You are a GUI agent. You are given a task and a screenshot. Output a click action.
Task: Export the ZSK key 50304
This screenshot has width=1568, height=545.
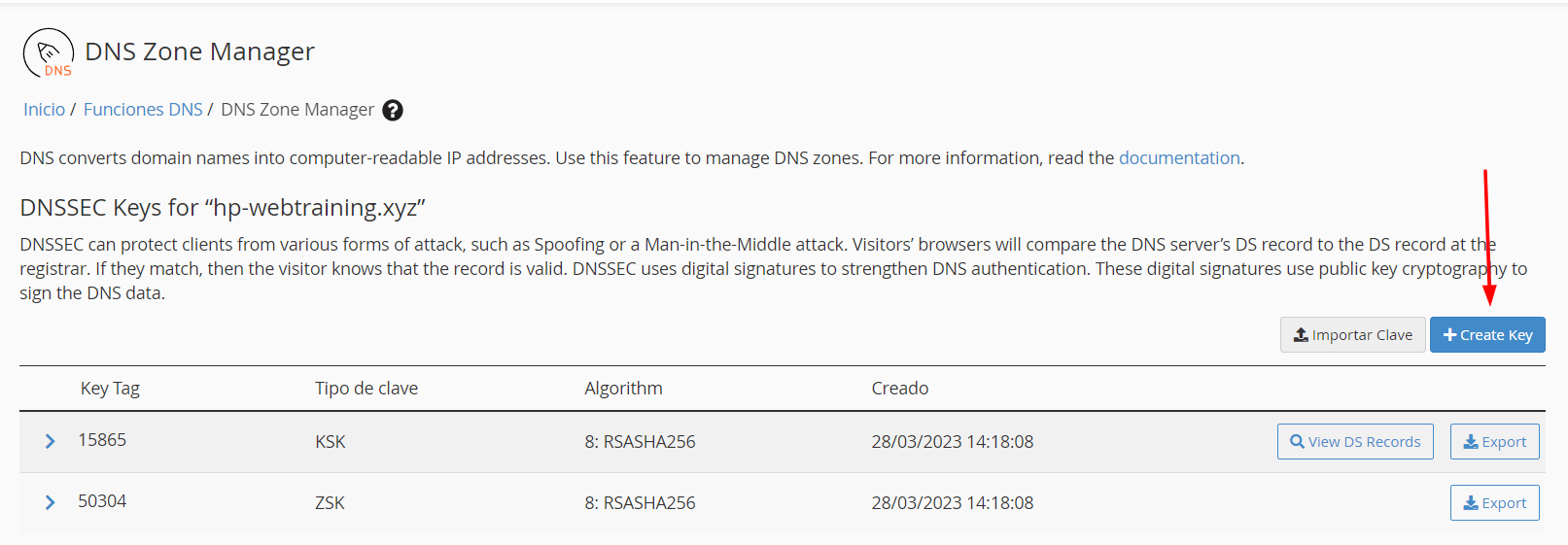tap(1494, 503)
